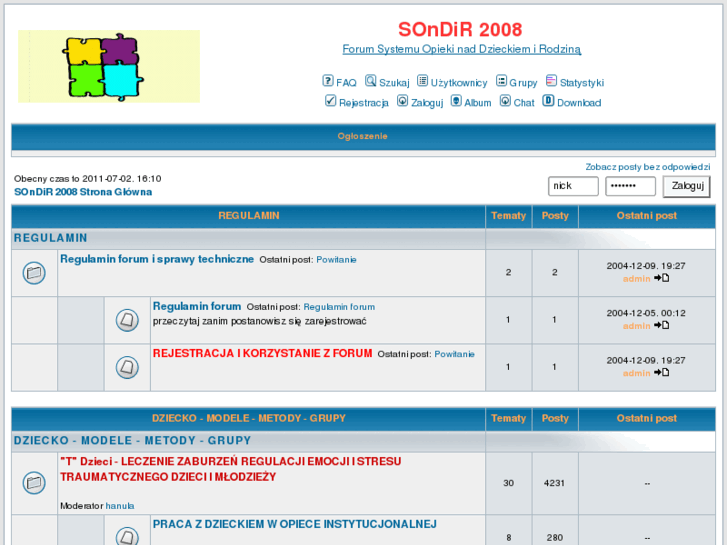Focus the password field
Screen dimensions: 727x545
[631, 186]
